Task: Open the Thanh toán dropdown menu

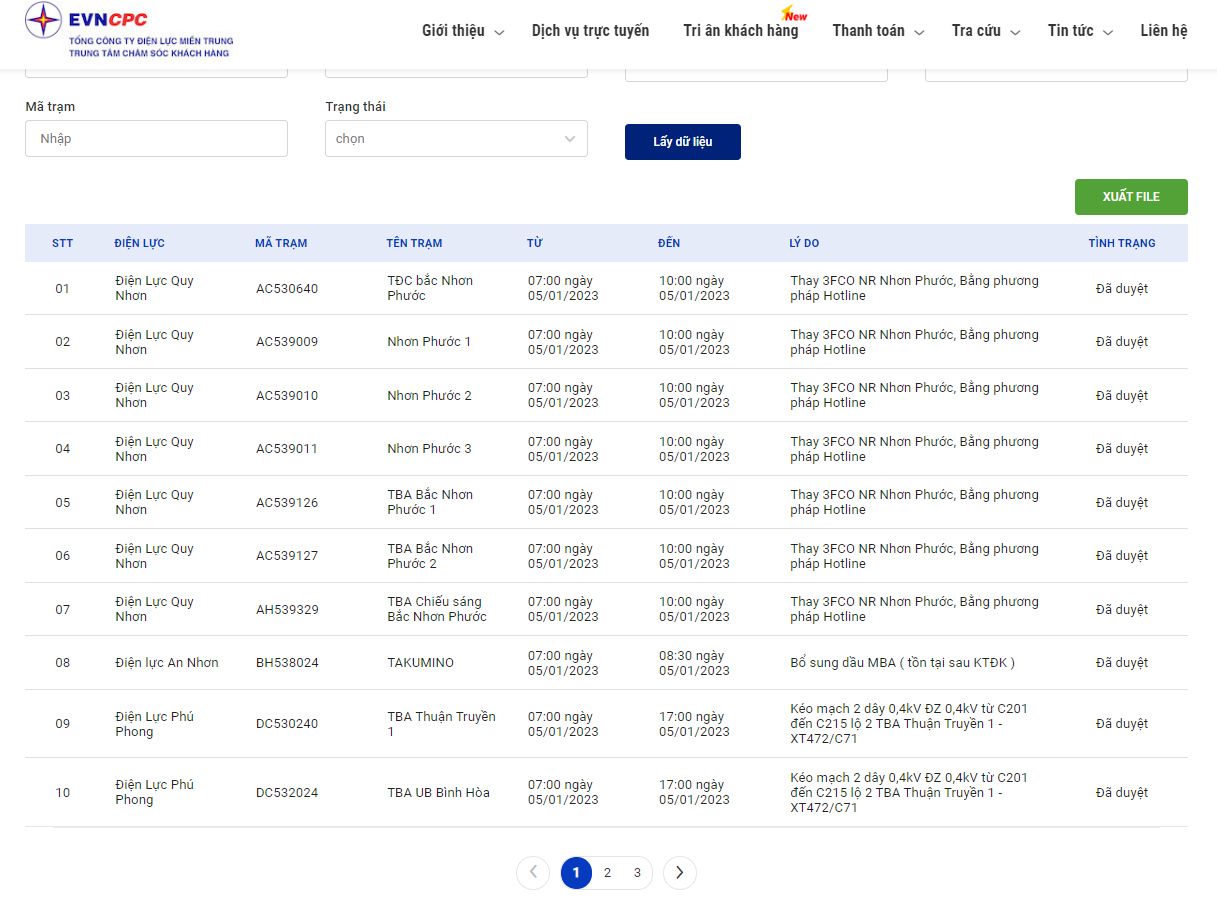Action: pos(878,31)
